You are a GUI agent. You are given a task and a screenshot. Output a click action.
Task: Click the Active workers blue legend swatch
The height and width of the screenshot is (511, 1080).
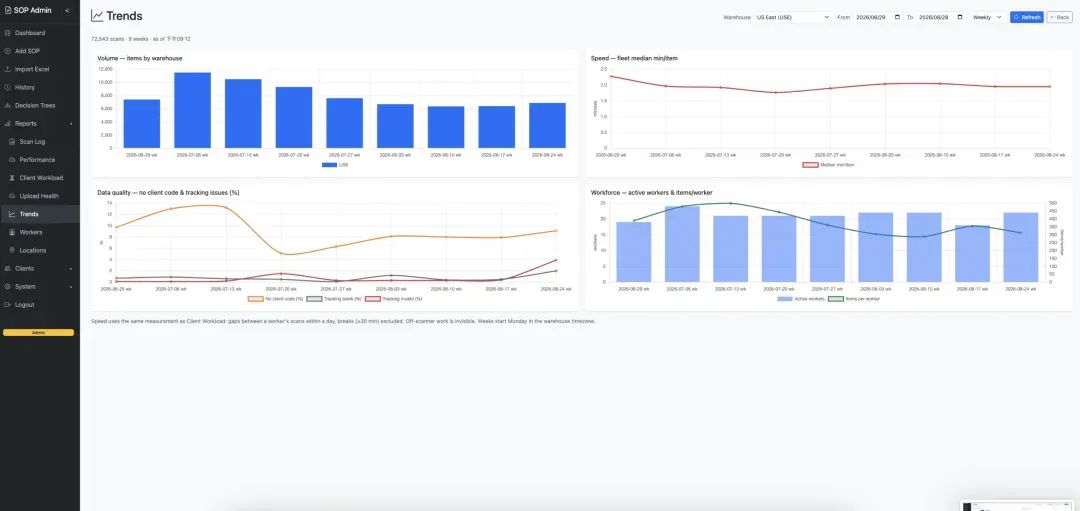(785, 299)
